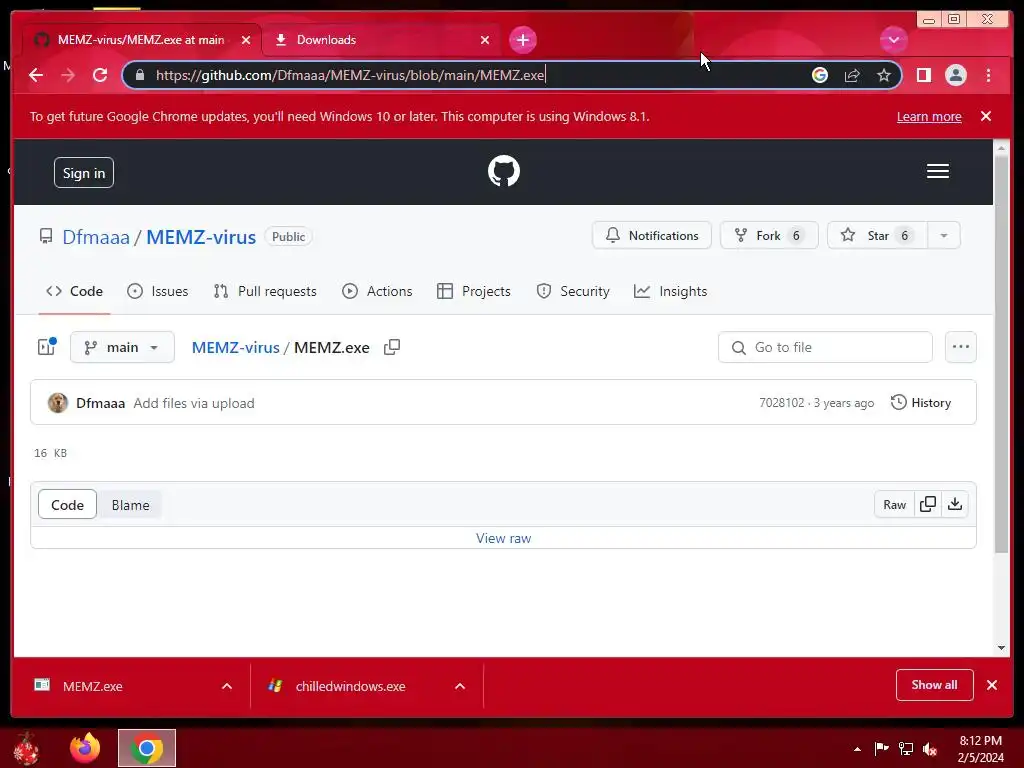Image resolution: width=1024 pixels, height=768 pixels.
Task: Open the GitHub hamburger menu
Action: tap(937, 171)
